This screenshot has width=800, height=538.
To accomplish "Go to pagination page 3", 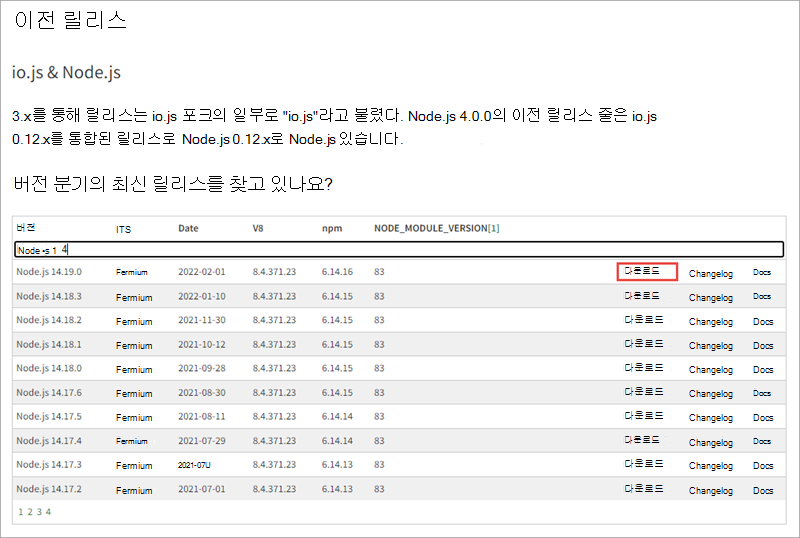I will [x=39, y=512].
